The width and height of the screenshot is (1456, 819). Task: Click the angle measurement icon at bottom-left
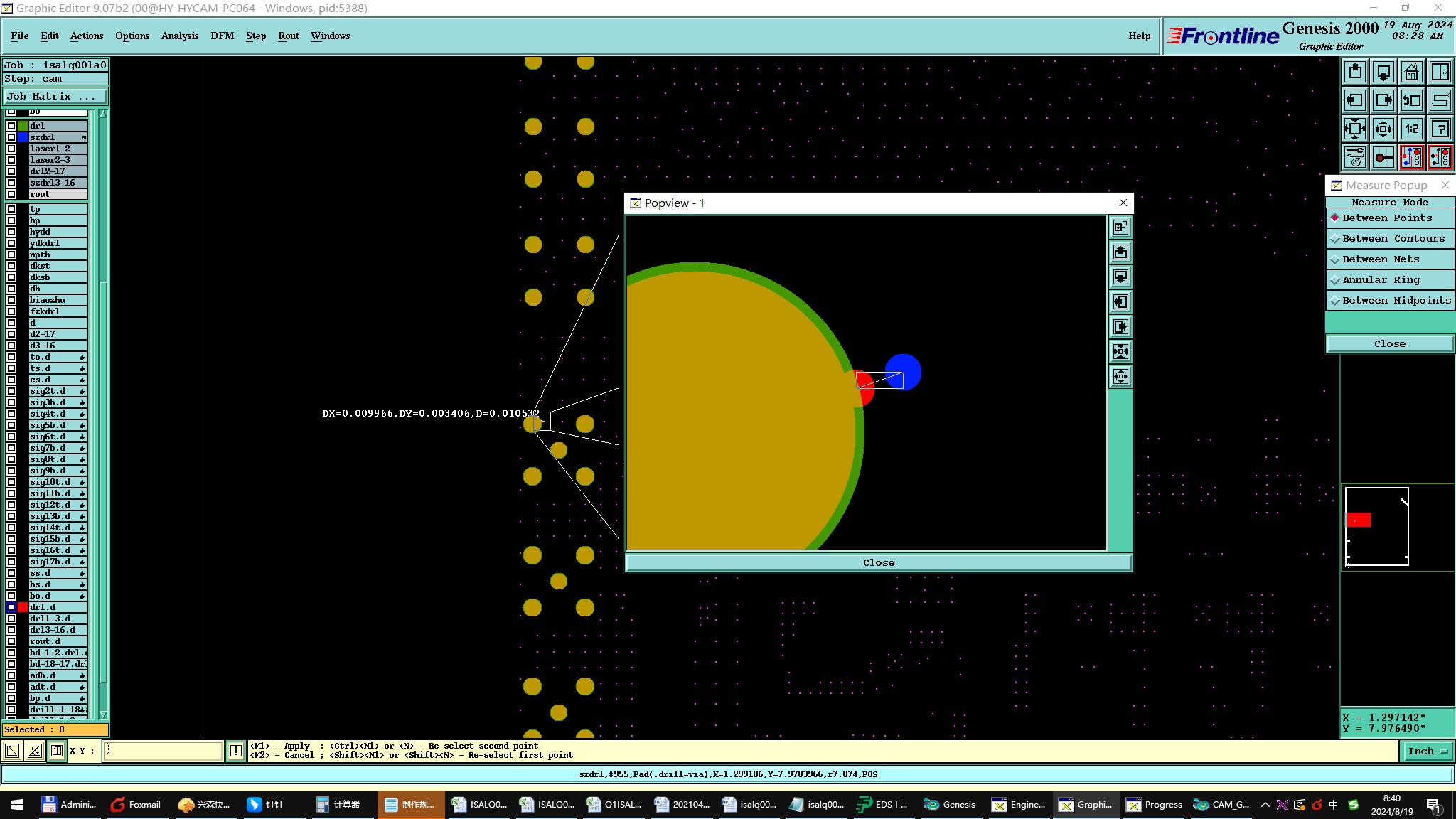(35, 751)
